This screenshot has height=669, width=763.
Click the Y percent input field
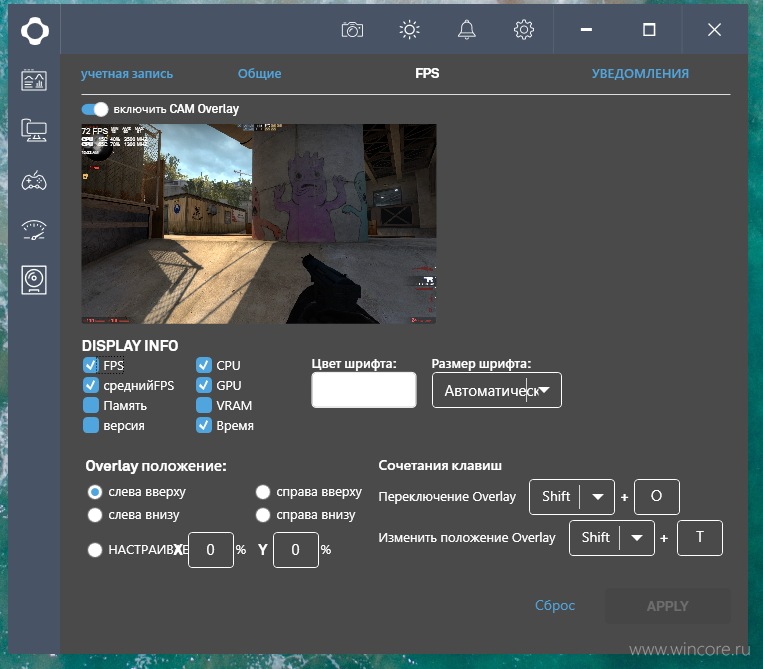[296, 550]
